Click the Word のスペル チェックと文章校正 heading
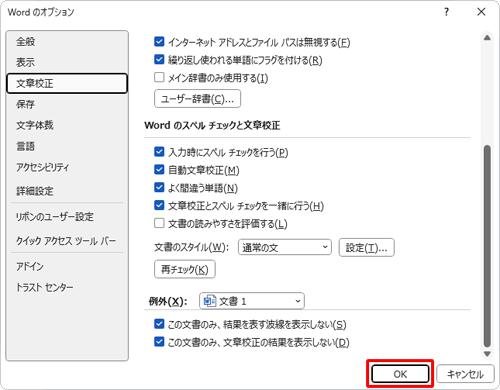Viewport: 500px width, 390px height. pos(212,125)
